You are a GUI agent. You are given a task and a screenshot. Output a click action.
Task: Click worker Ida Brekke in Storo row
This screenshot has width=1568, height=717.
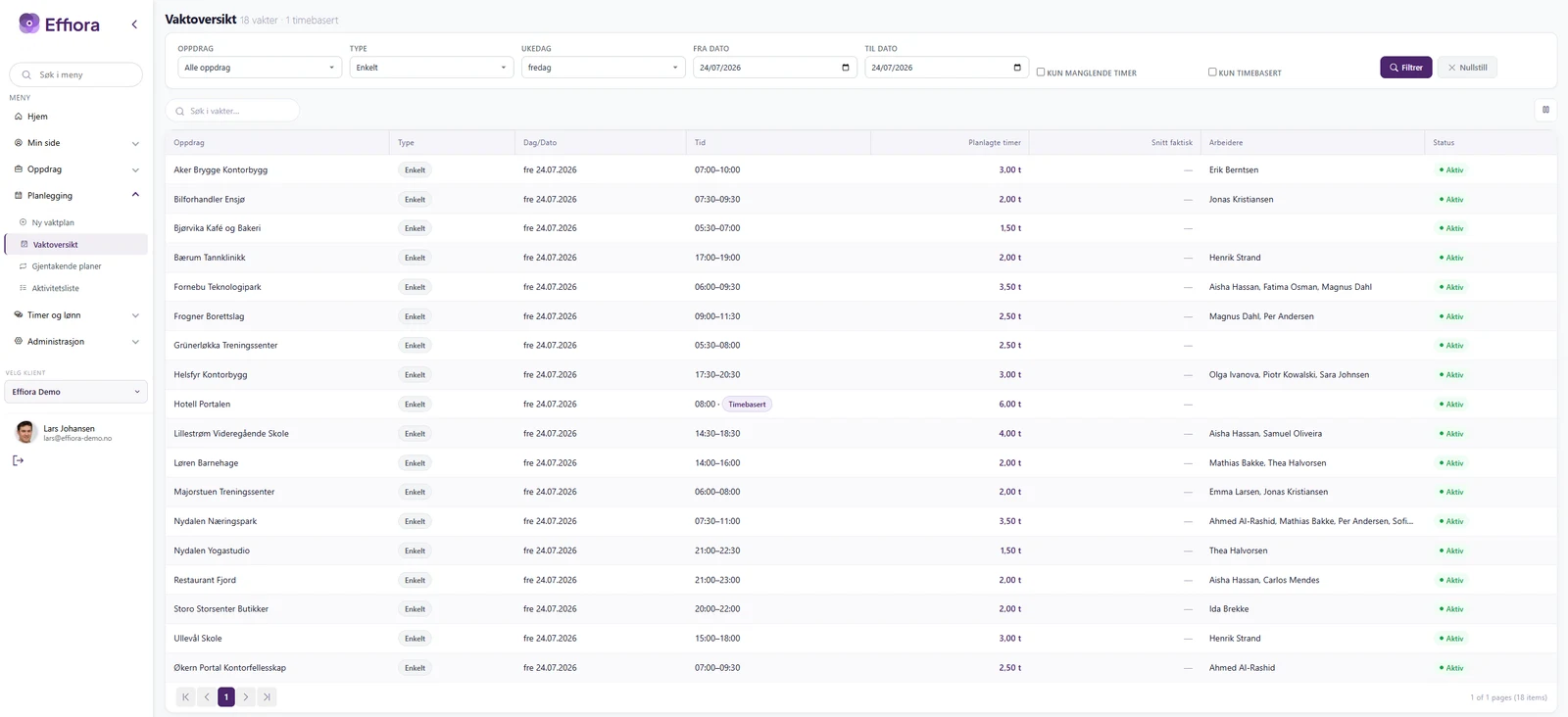(1229, 609)
